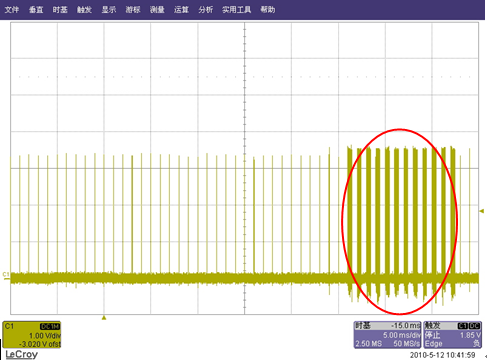This screenshot has width=487, height=362.
Task: Click the C1 channel descriptor box
Action: click(32, 335)
